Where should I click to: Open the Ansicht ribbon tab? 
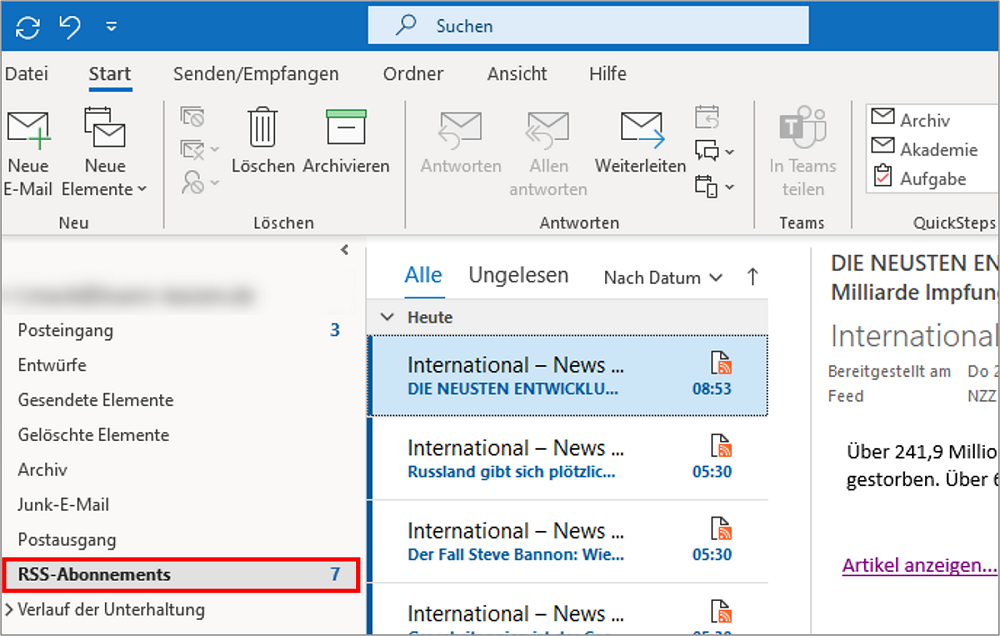pyautogui.click(x=517, y=74)
